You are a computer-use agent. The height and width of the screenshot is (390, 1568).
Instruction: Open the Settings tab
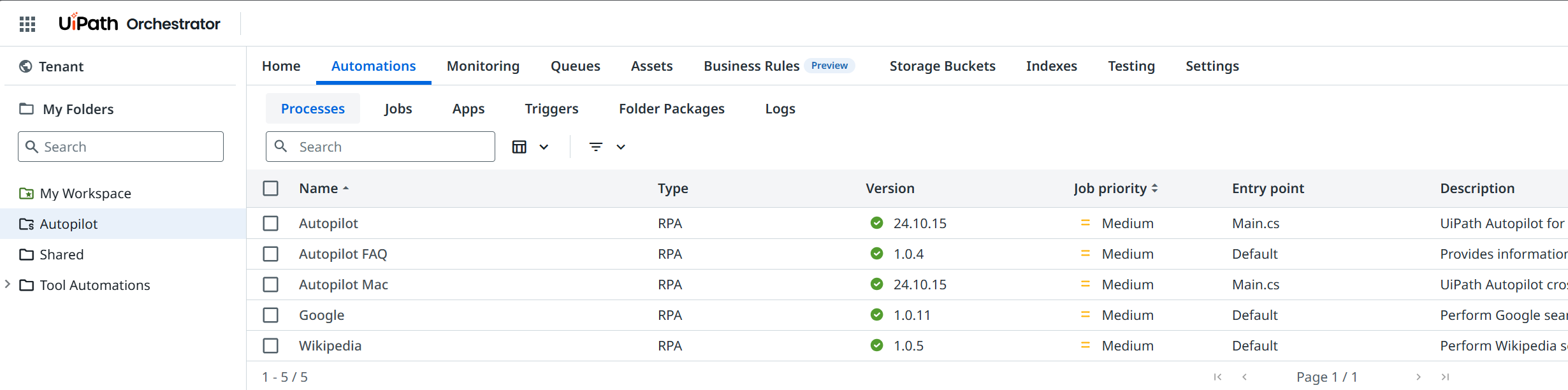(1212, 66)
